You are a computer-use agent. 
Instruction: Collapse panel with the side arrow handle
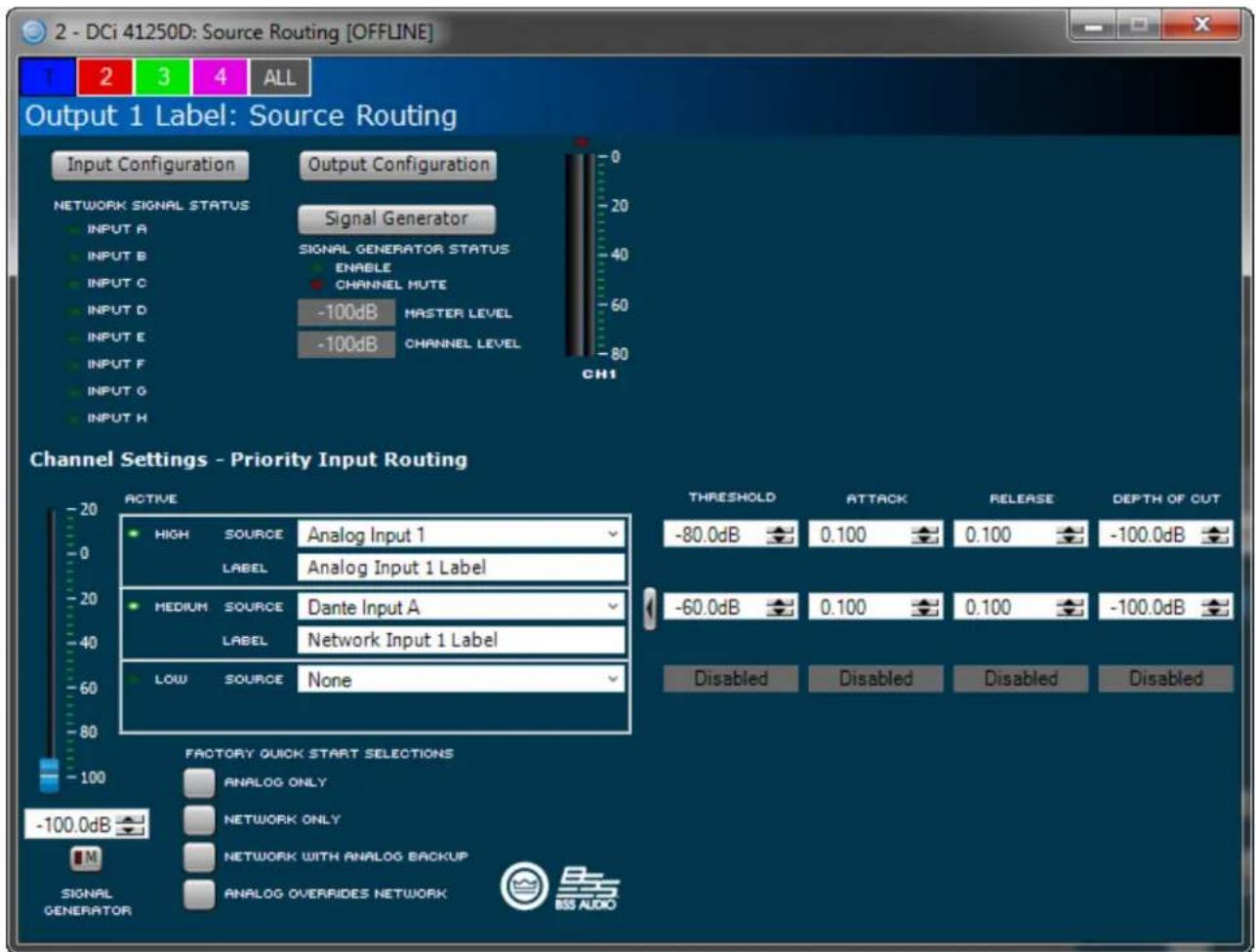pos(651,610)
